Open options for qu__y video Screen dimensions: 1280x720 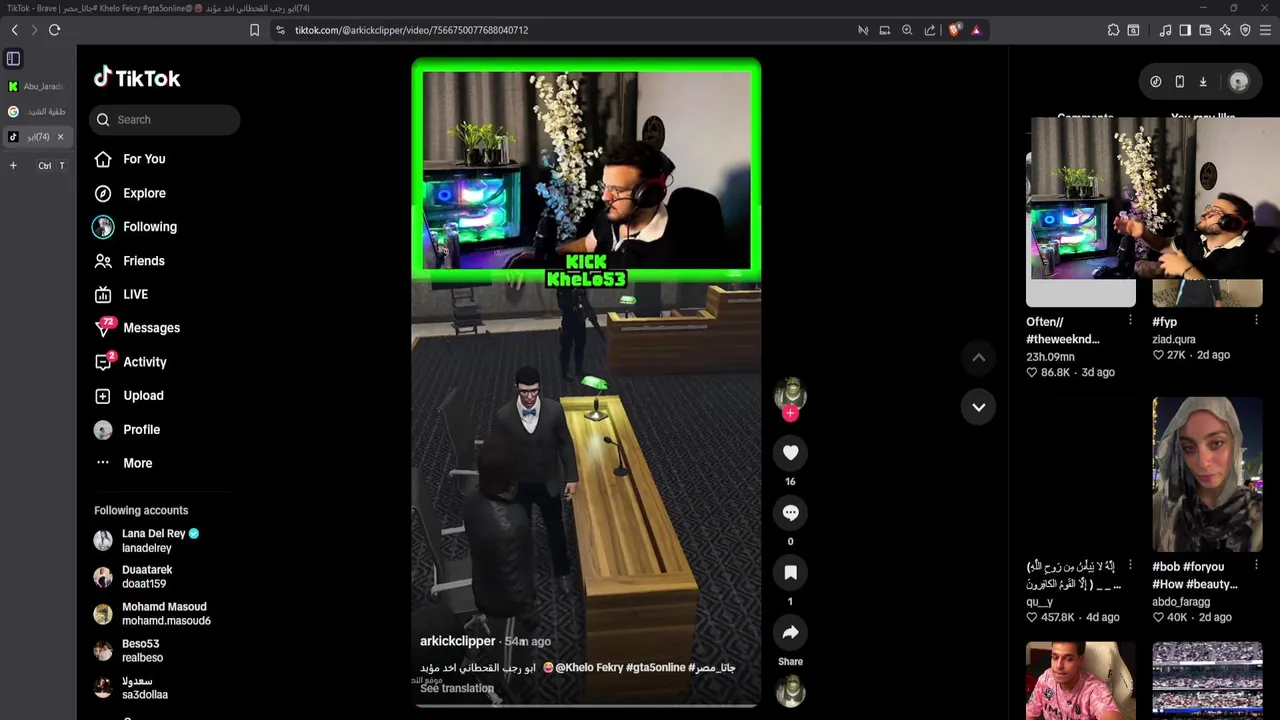[1130, 565]
